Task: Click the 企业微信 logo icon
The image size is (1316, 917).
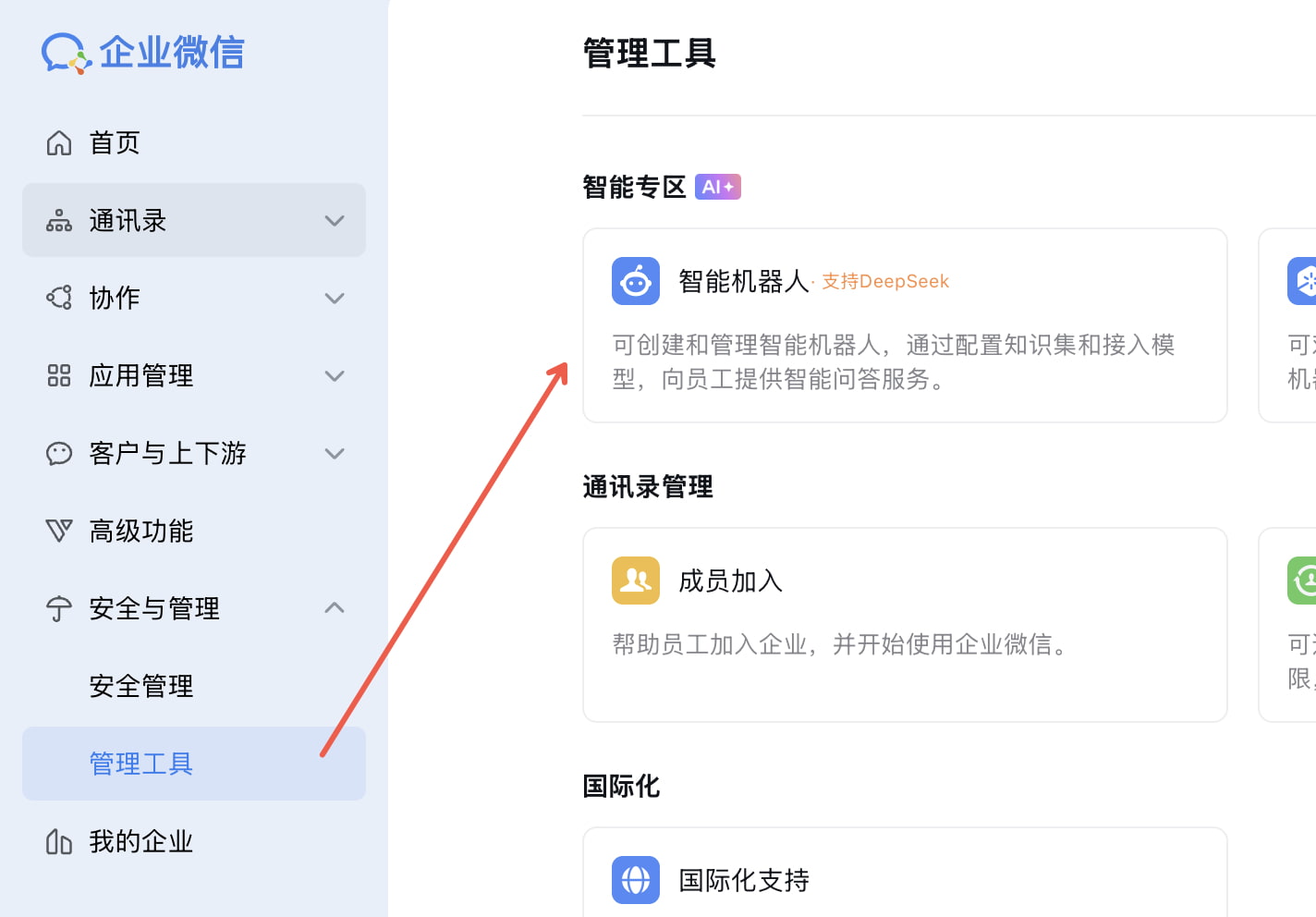Action: (x=66, y=53)
